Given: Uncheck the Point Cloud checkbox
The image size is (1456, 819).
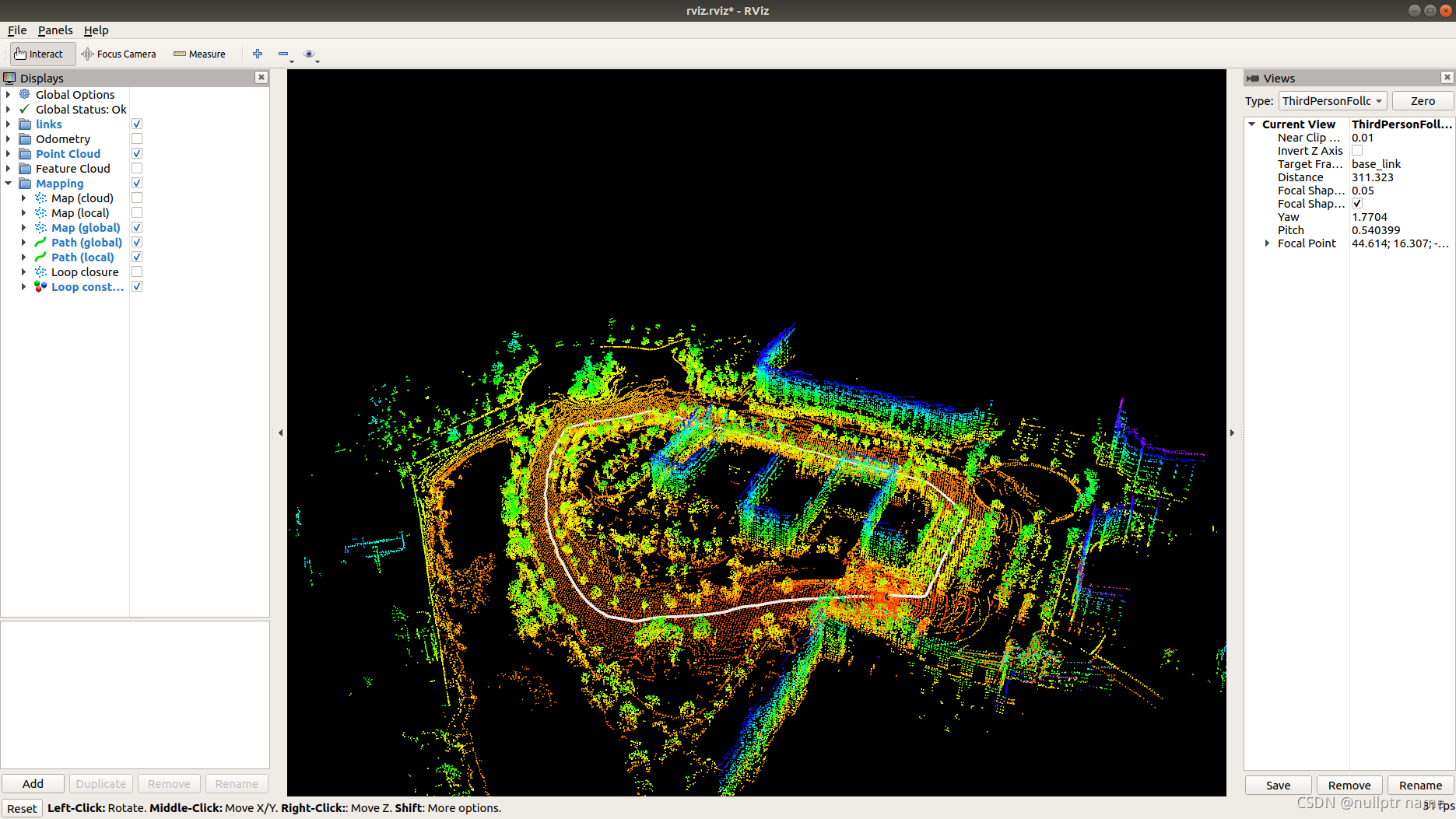Looking at the screenshot, I should tap(137, 153).
